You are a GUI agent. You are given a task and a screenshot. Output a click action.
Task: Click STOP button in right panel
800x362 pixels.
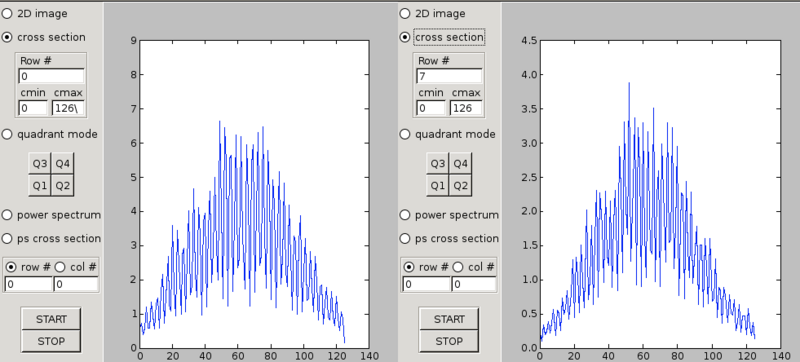(x=449, y=341)
